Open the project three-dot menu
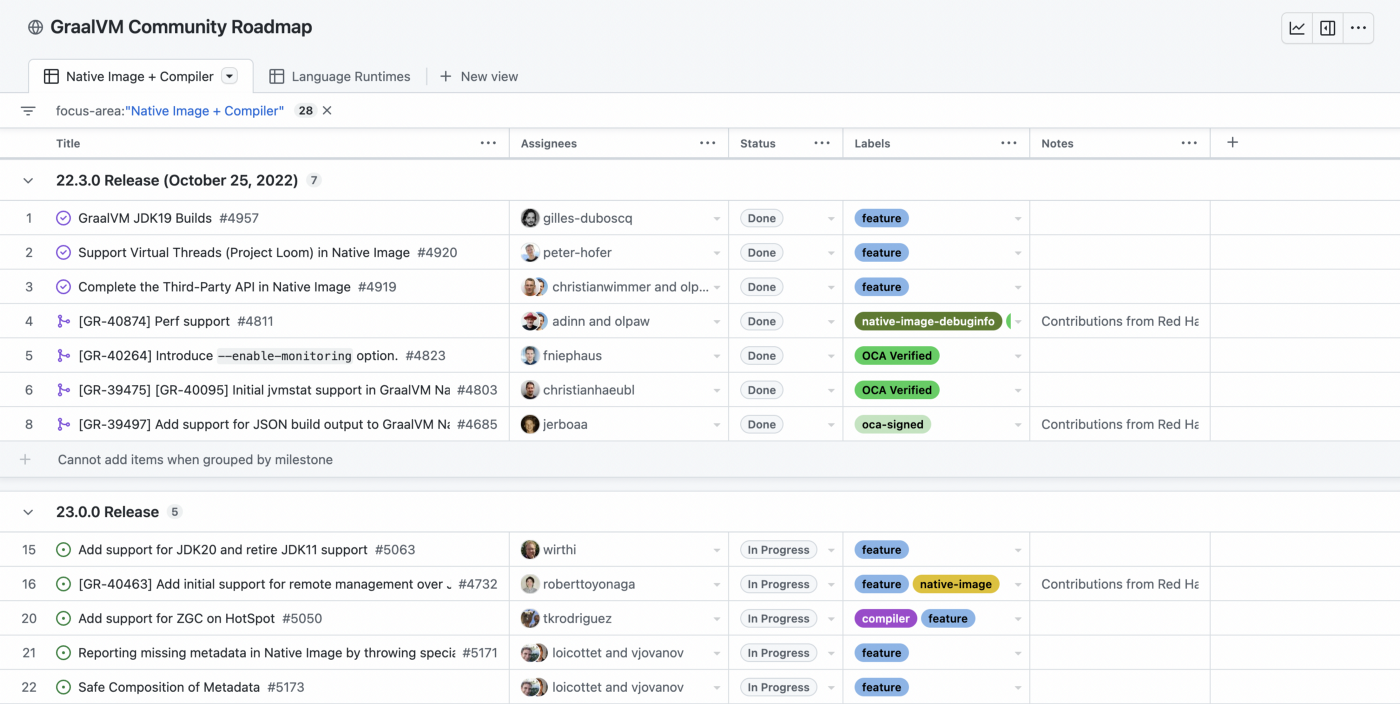The width and height of the screenshot is (1400, 704). 1358,28
